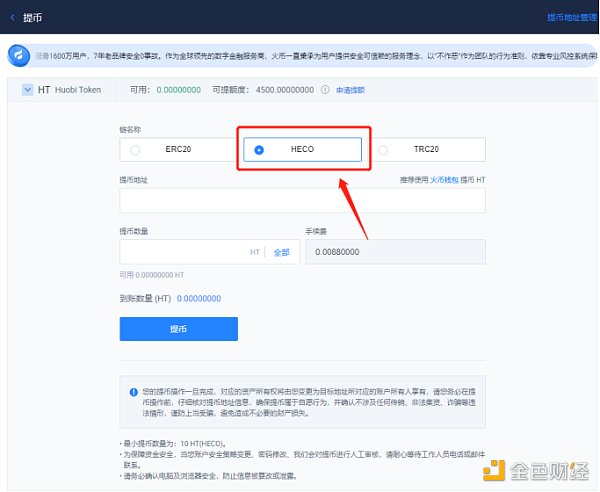
Task: Click the 手续费 fee field showing 0.00880000
Action: (x=394, y=252)
